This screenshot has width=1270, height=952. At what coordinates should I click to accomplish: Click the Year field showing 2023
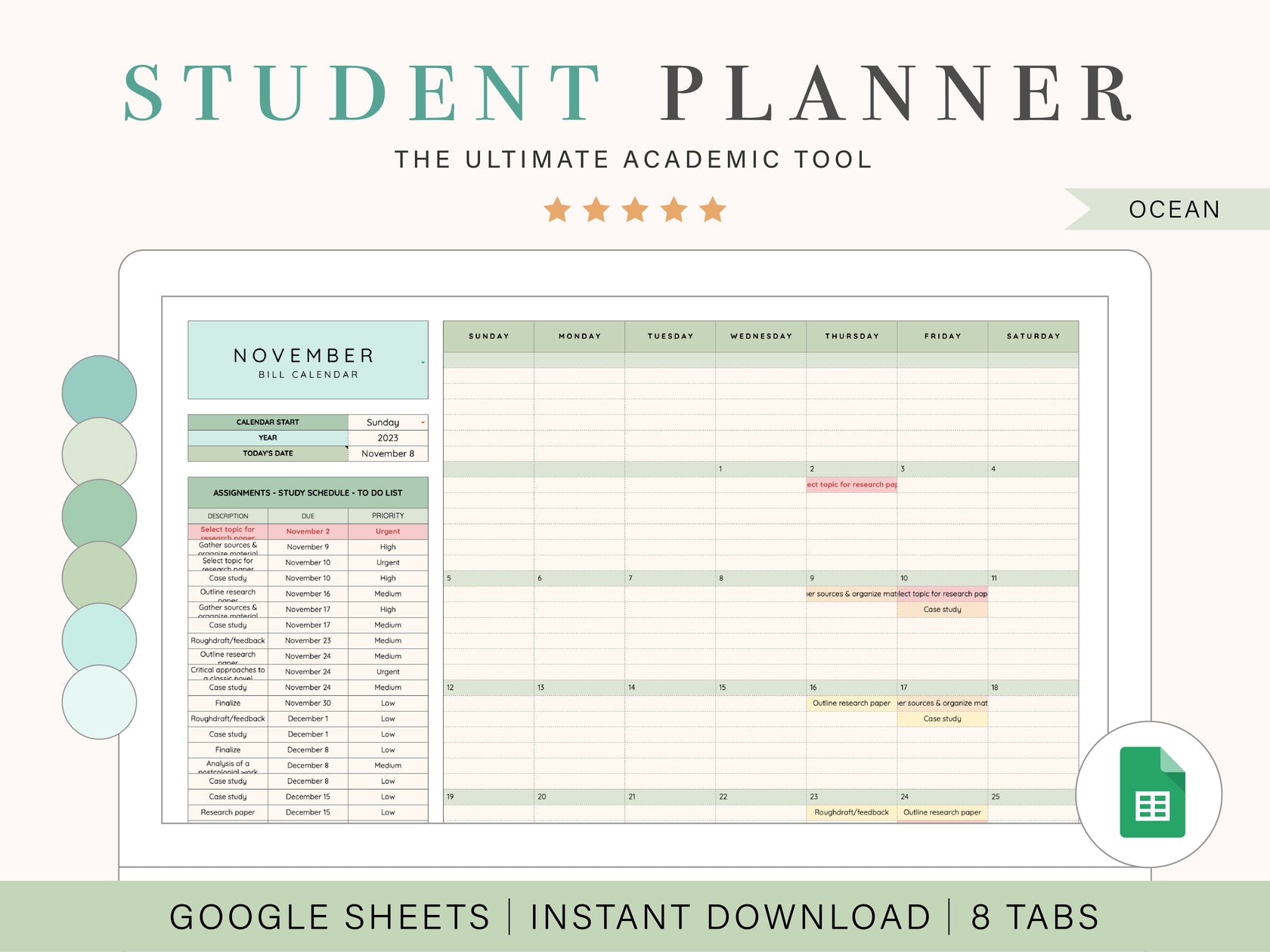click(x=387, y=437)
